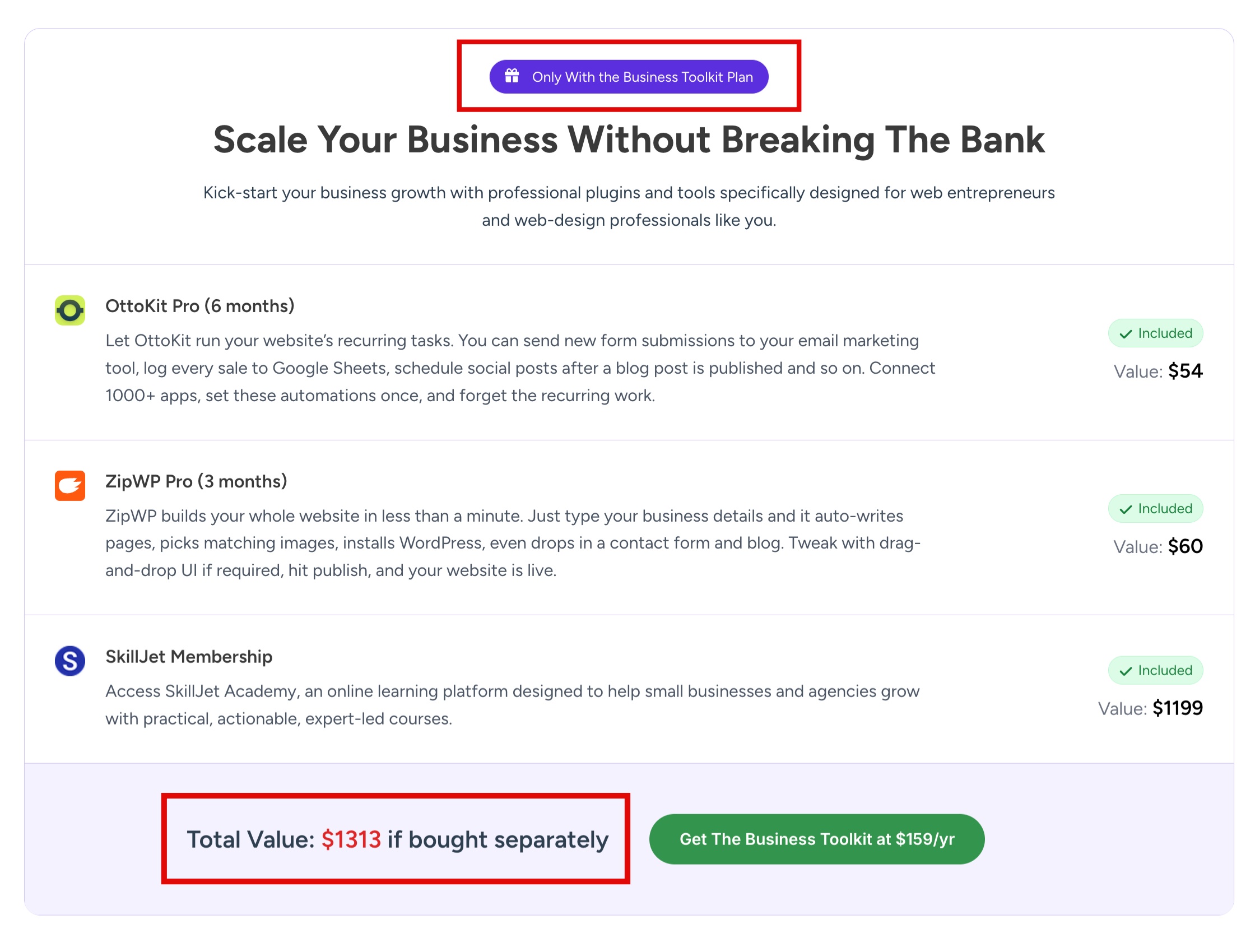
Task: Click the OttoKit value of $54
Action: tap(1185, 371)
